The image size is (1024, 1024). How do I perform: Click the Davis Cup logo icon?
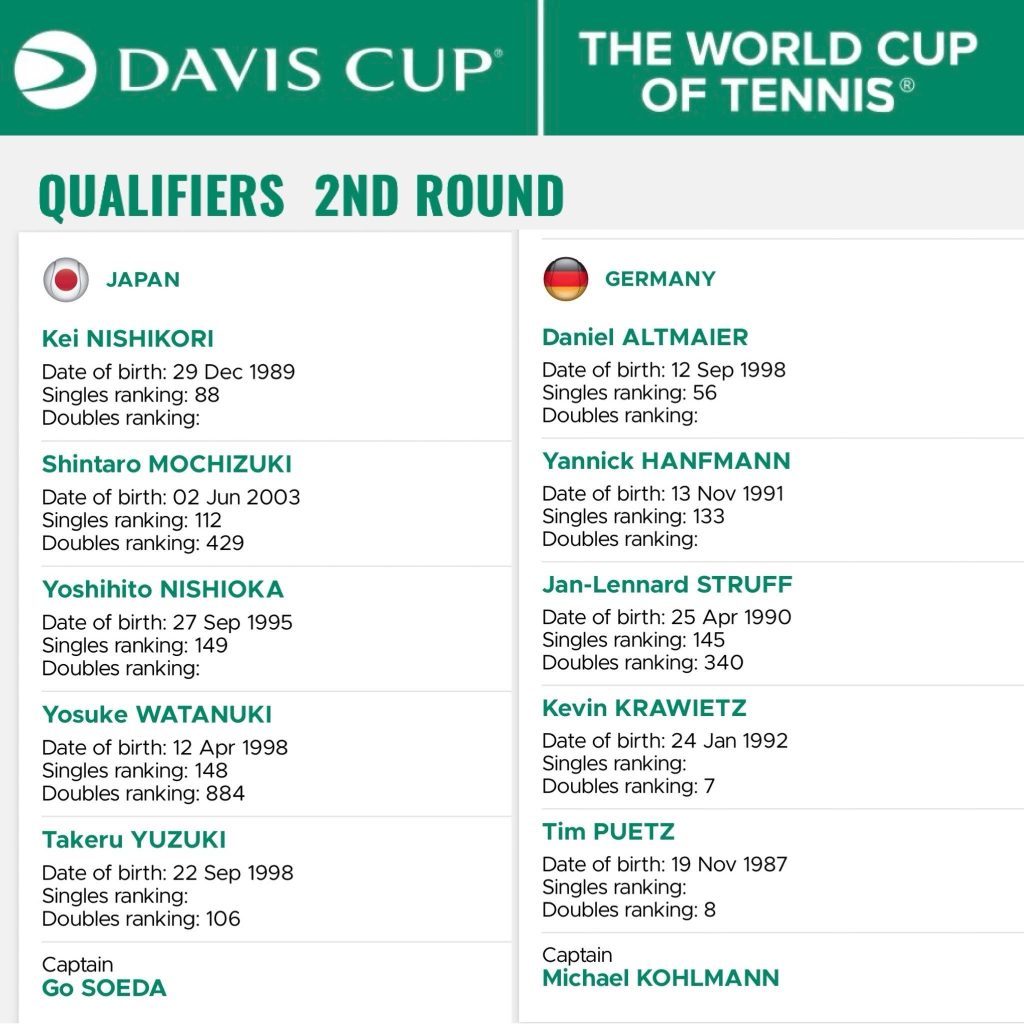click(x=56, y=68)
